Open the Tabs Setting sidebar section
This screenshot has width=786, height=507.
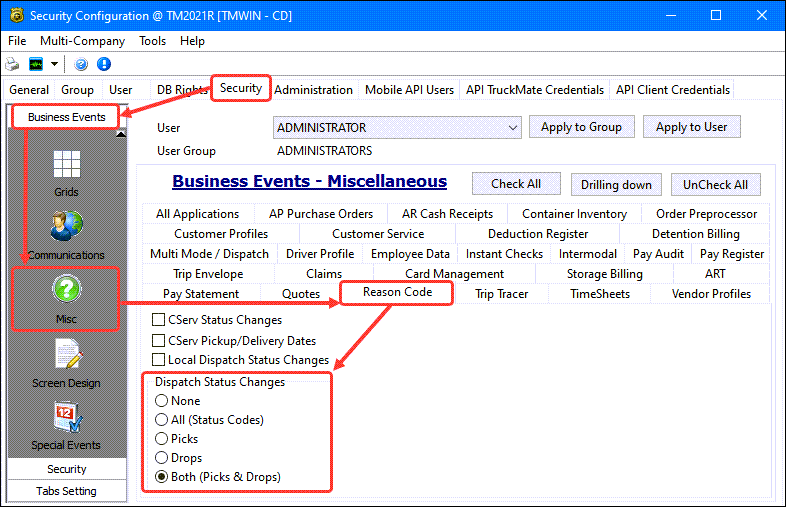66,491
